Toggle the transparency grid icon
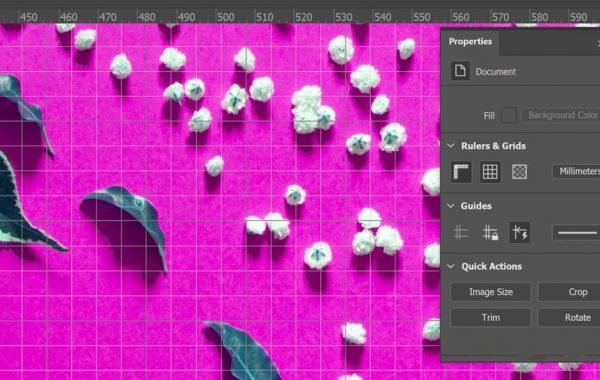 pos(519,172)
